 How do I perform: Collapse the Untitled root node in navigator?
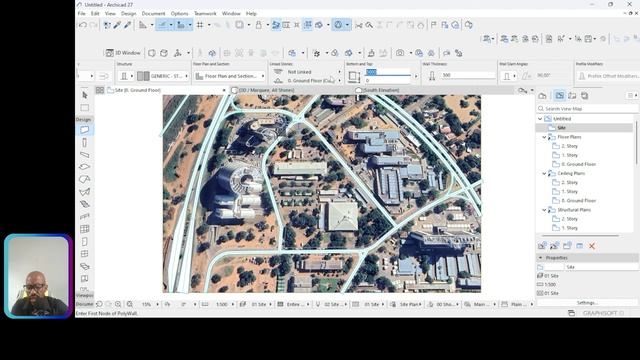pos(540,119)
